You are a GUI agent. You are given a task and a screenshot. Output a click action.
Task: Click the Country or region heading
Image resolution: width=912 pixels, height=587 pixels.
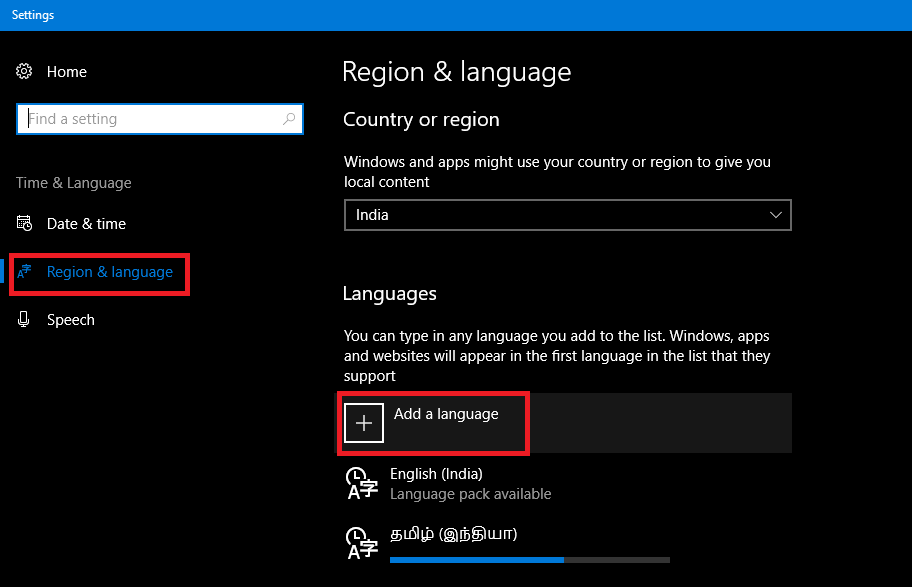421,119
